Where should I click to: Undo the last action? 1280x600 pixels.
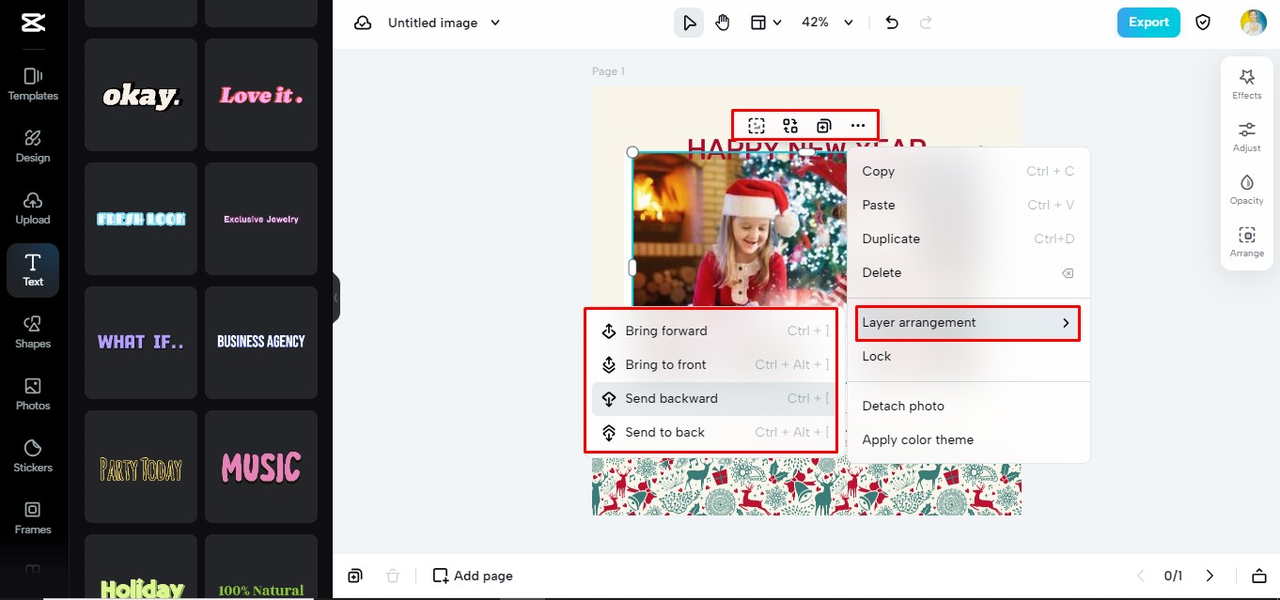tap(892, 22)
